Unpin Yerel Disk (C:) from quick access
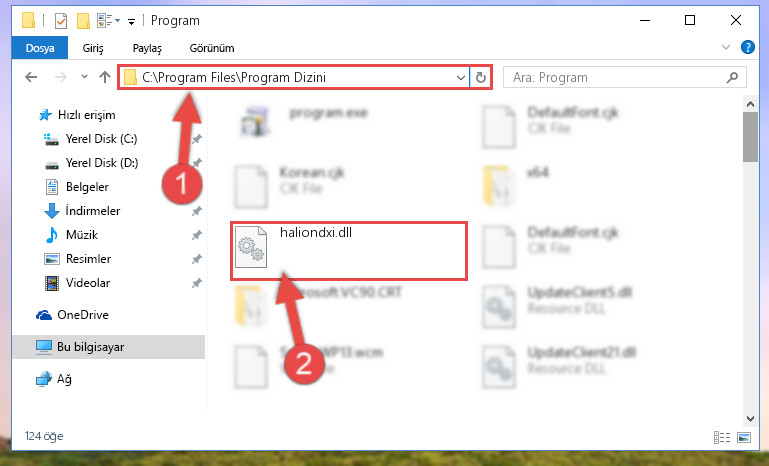The image size is (769, 466). tap(197, 139)
